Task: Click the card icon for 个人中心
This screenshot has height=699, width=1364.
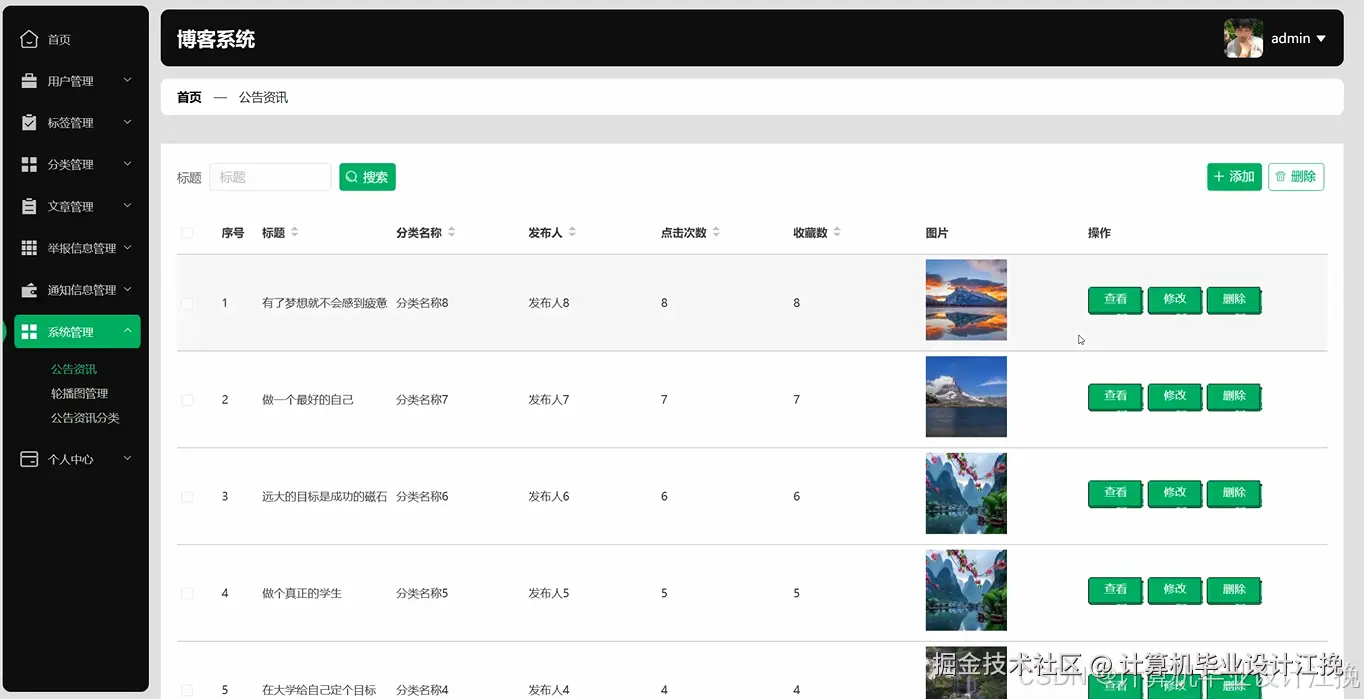Action: tap(29, 459)
